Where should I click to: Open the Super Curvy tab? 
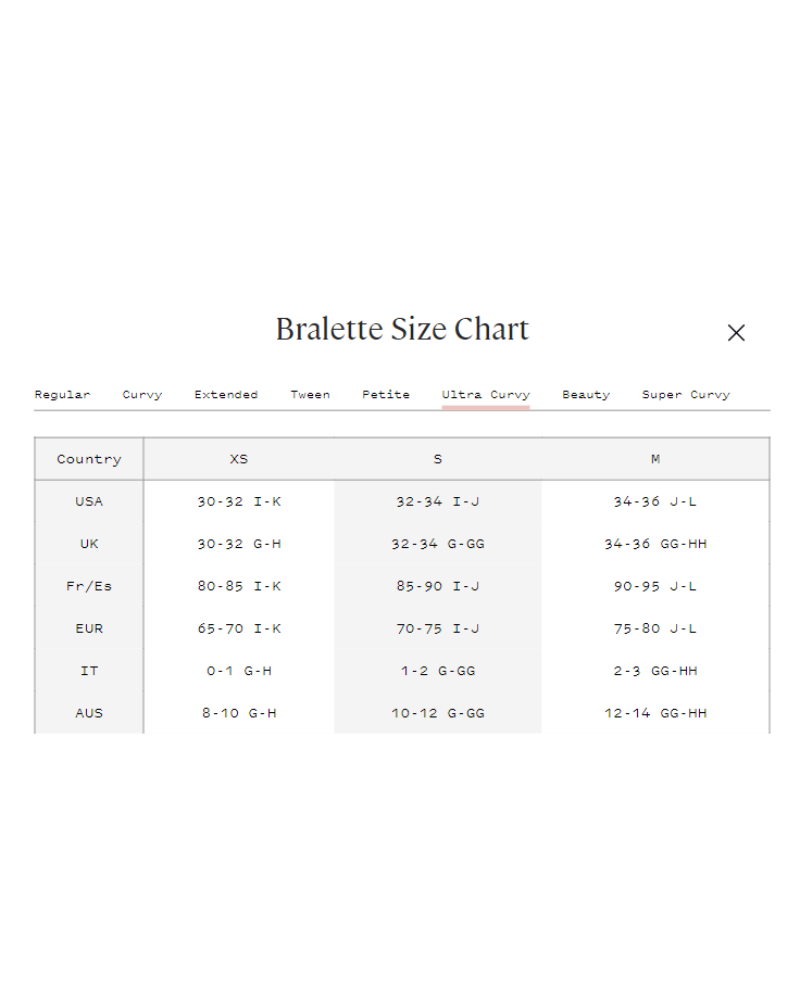[x=686, y=395]
